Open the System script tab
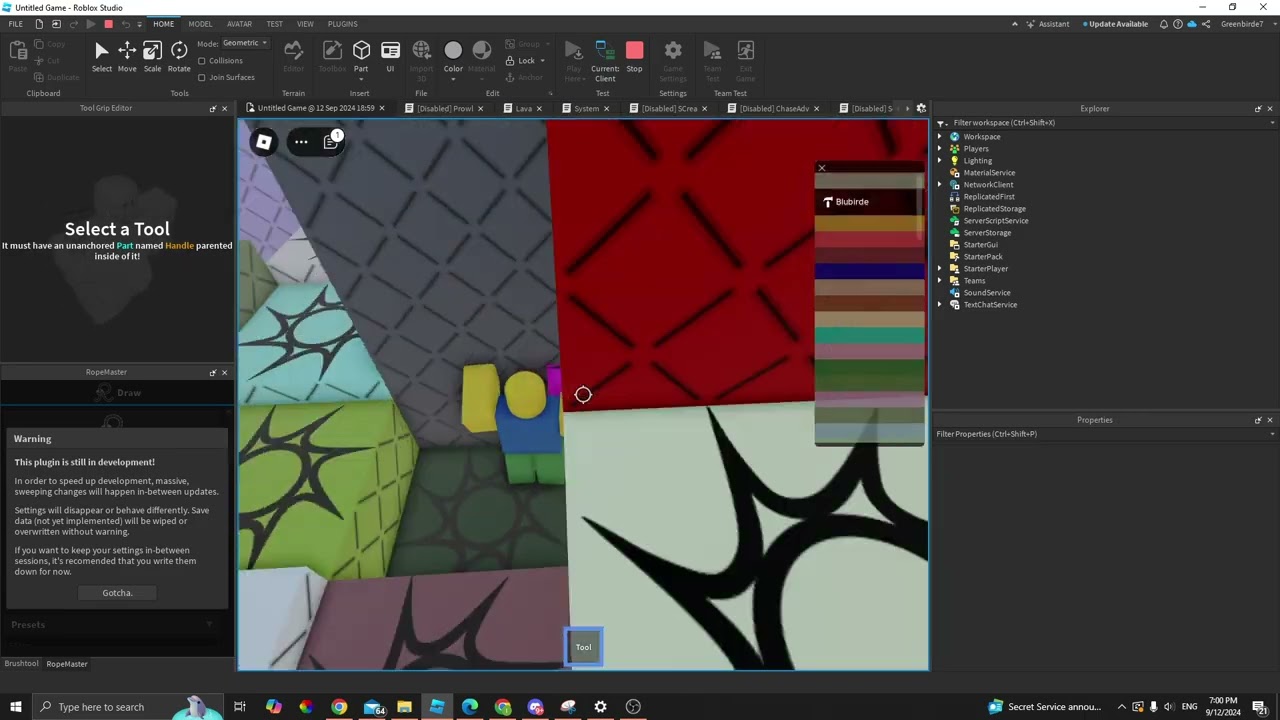This screenshot has width=1280, height=720. [x=586, y=108]
